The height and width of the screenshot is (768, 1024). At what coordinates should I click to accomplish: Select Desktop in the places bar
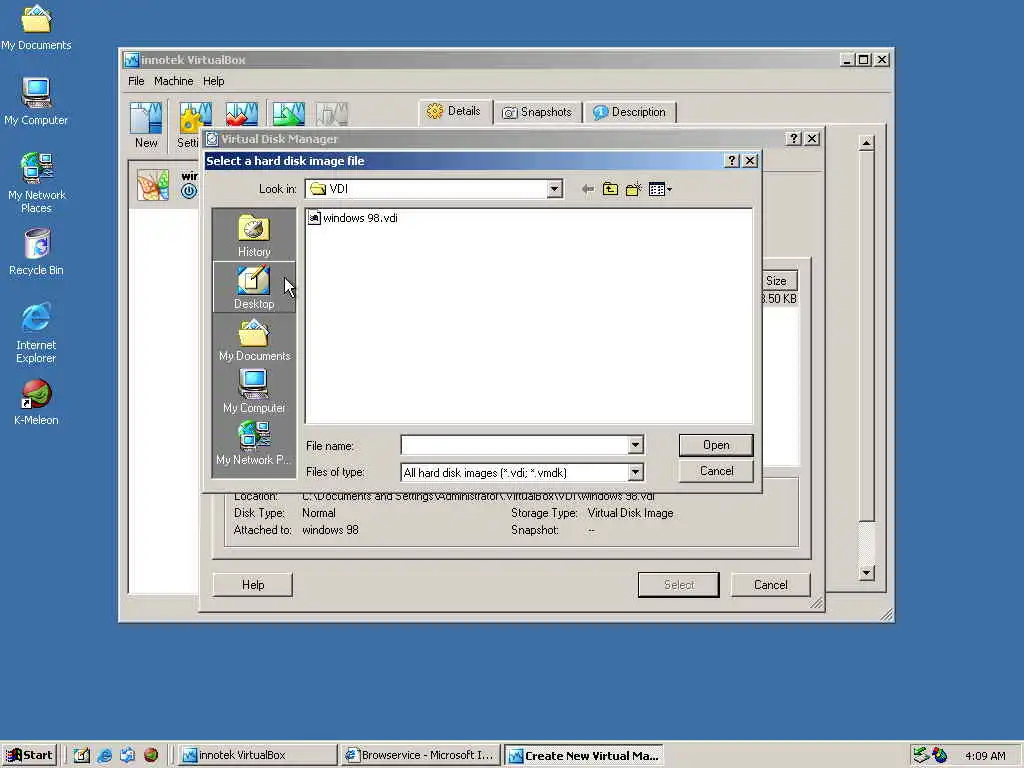[254, 287]
